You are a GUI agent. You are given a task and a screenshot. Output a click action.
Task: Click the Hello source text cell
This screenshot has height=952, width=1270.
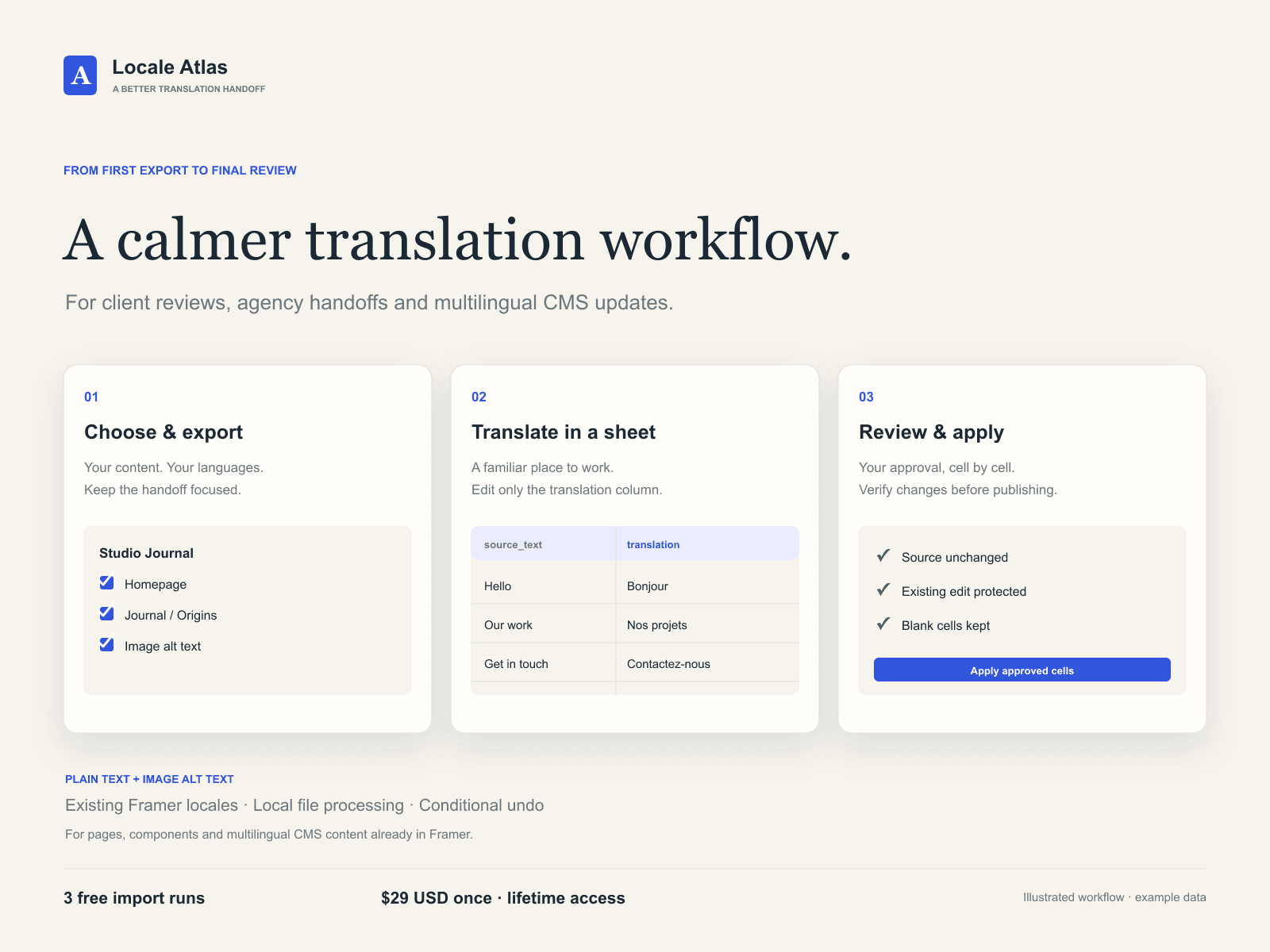pyautogui.click(x=543, y=585)
